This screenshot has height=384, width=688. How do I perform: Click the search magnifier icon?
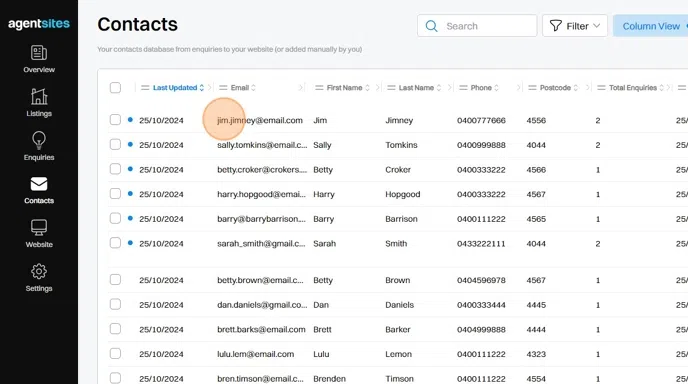pyautogui.click(x=431, y=26)
